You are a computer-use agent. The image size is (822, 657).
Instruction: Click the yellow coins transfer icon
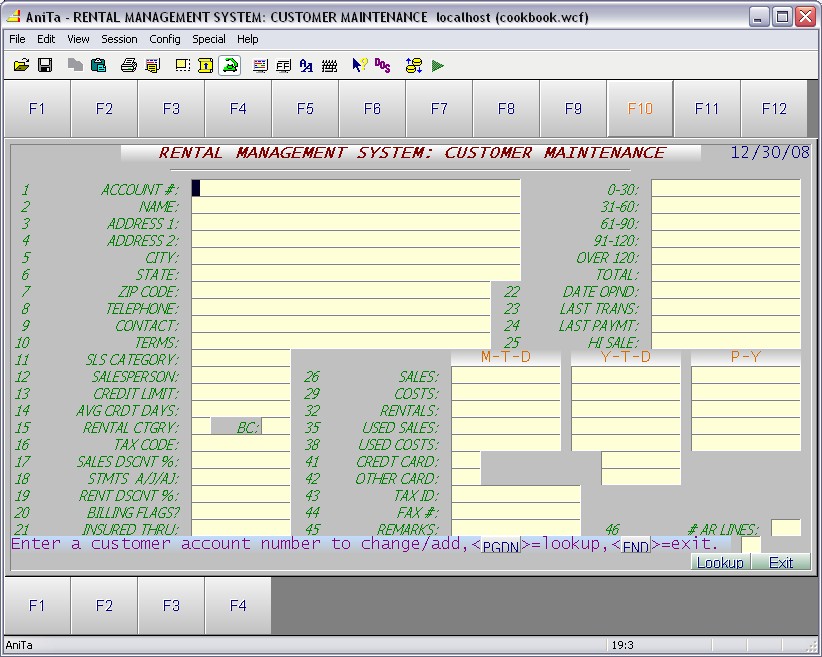(414, 66)
